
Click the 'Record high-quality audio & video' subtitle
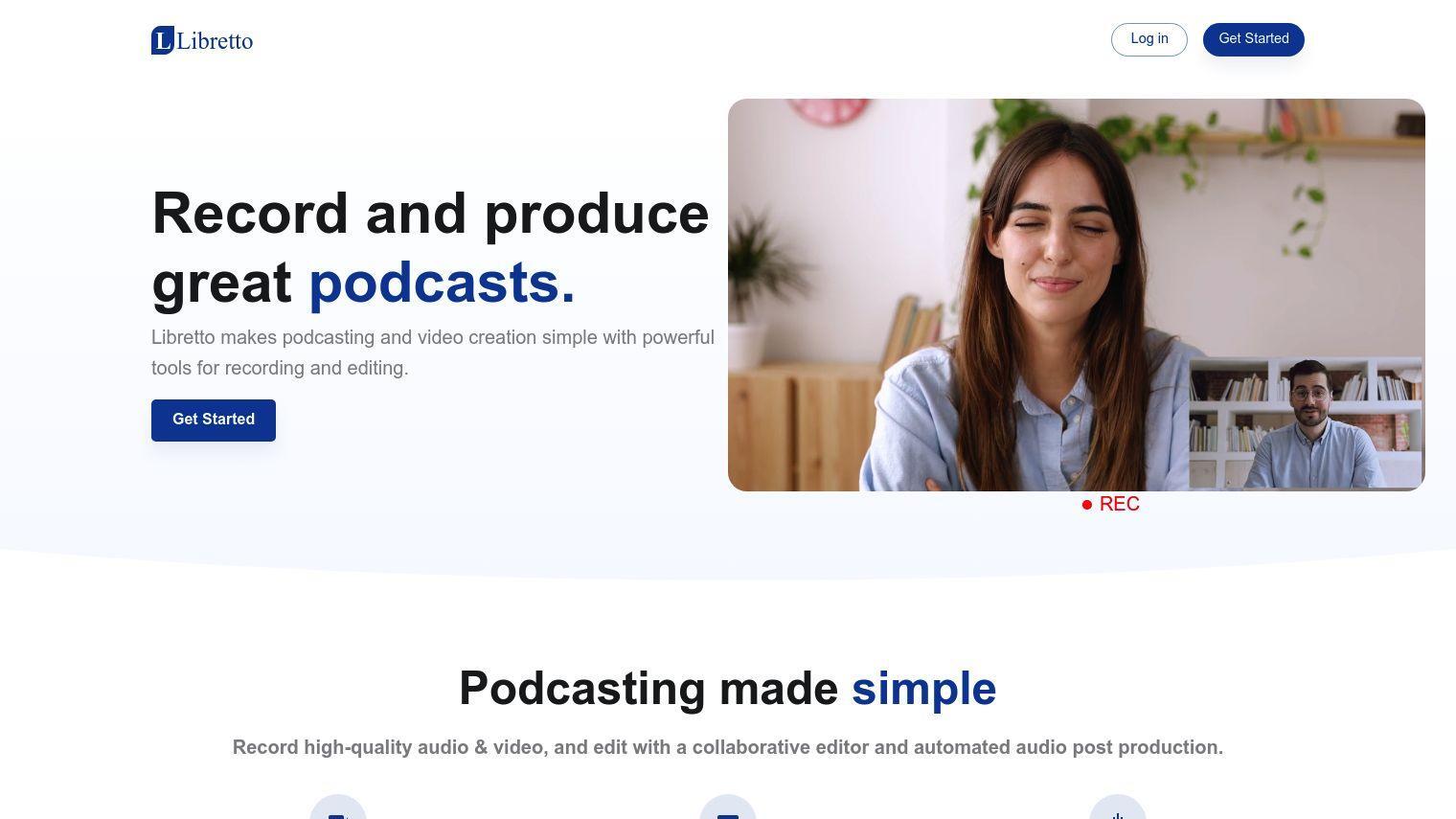pyautogui.click(x=728, y=747)
